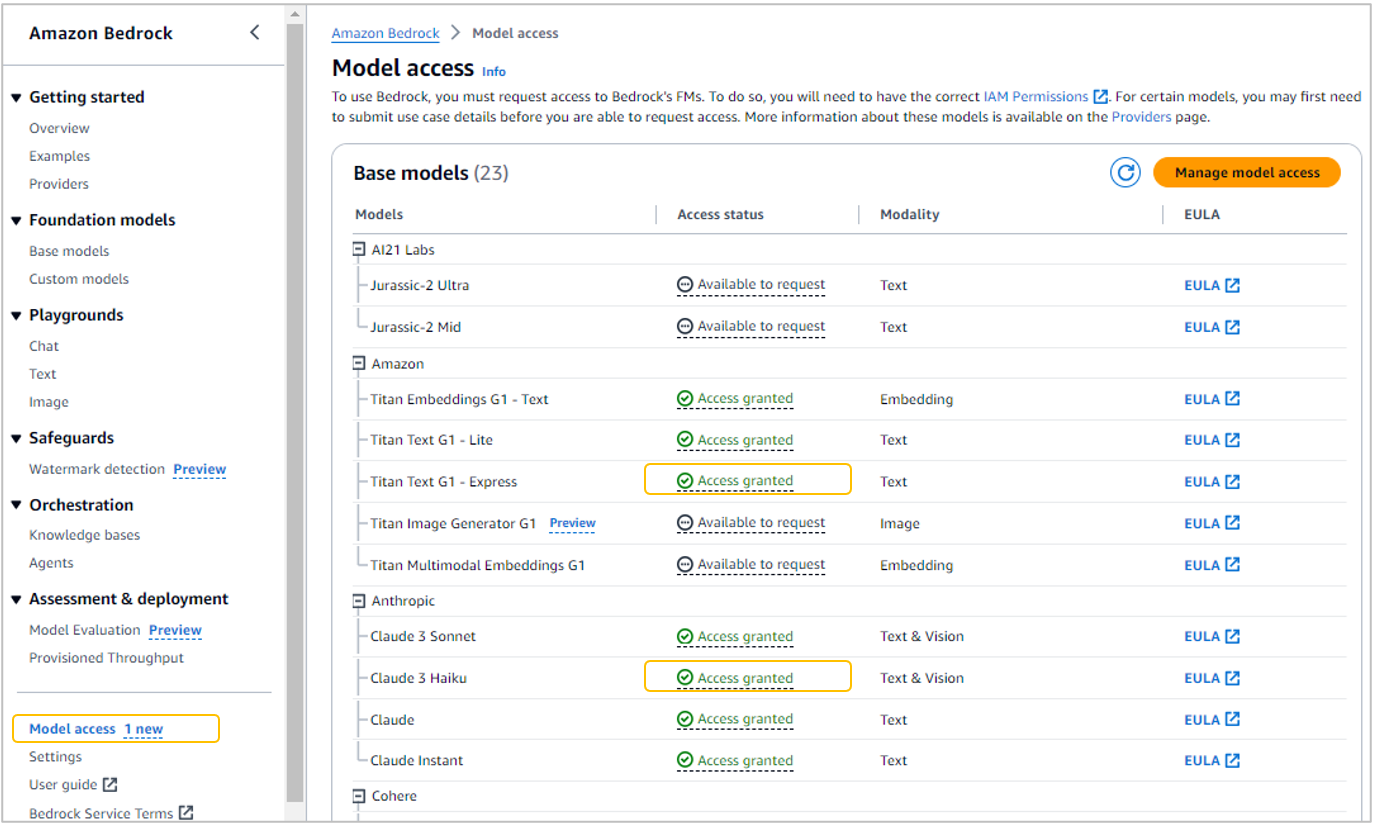Screen dimensions: 1375x826
Task: Collapse the Playgrounds sidebar section
Action: 16,316
